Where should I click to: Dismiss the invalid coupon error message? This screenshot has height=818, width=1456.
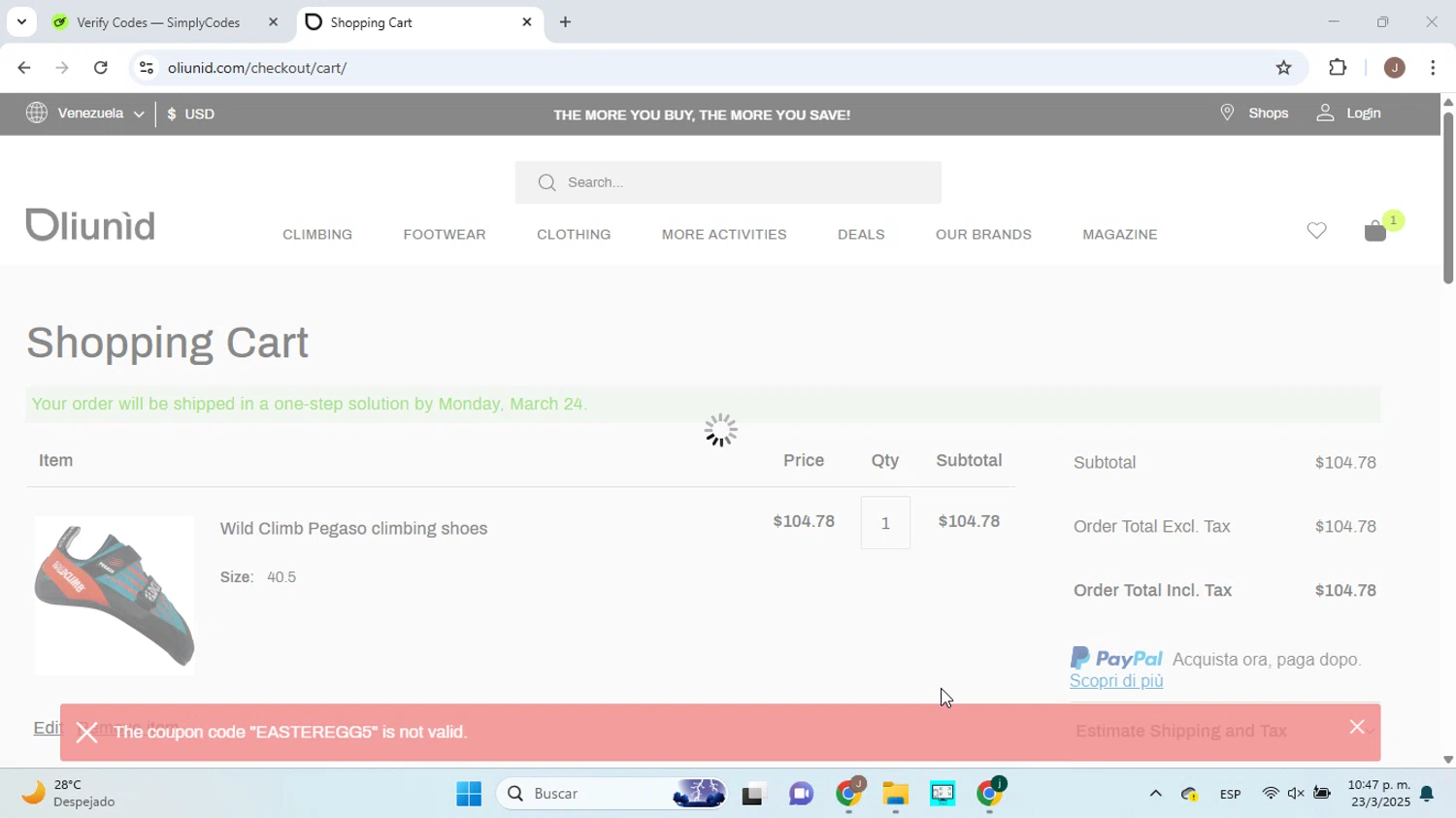click(1357, 727)
